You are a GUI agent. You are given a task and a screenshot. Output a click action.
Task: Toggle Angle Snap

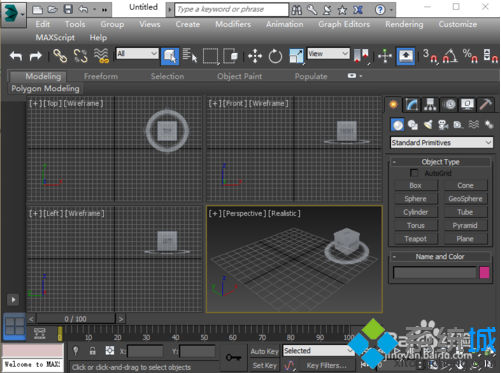coord(450,56)
